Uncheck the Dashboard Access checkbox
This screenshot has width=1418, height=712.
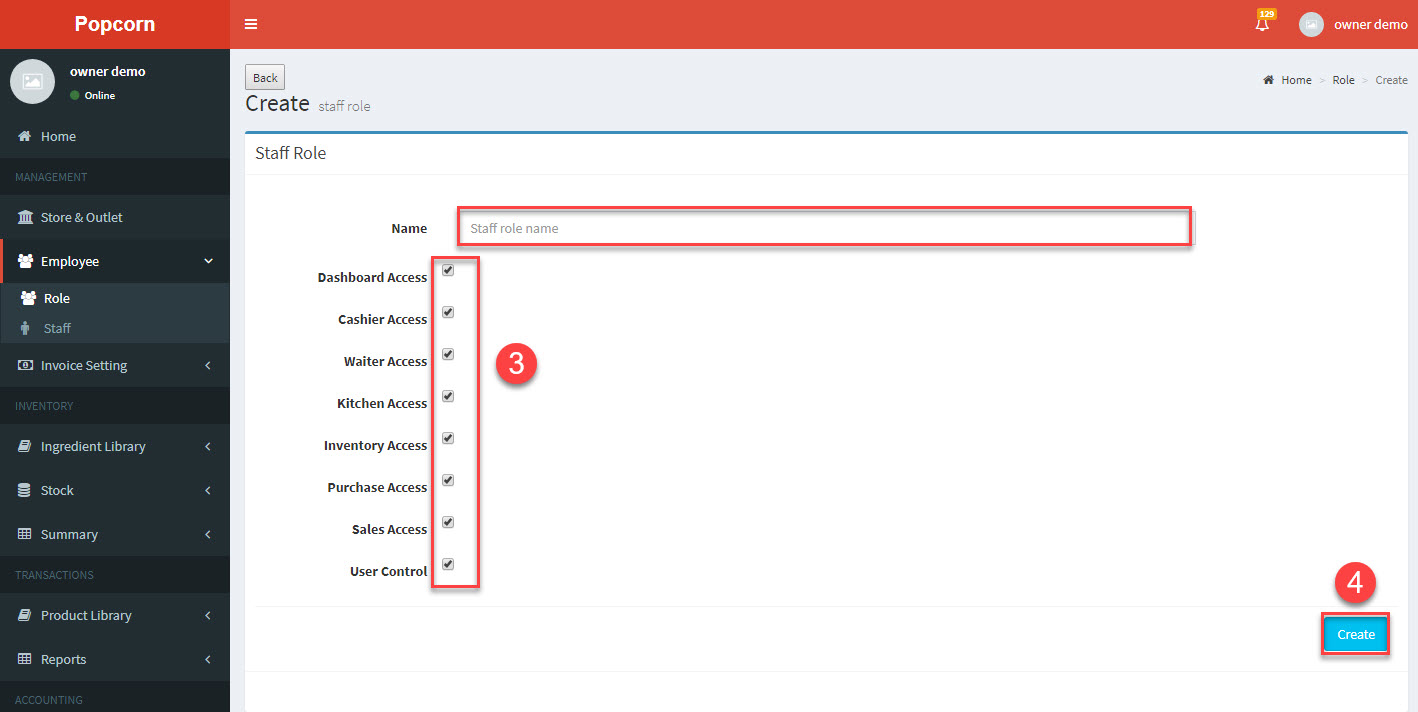[448, 270]
